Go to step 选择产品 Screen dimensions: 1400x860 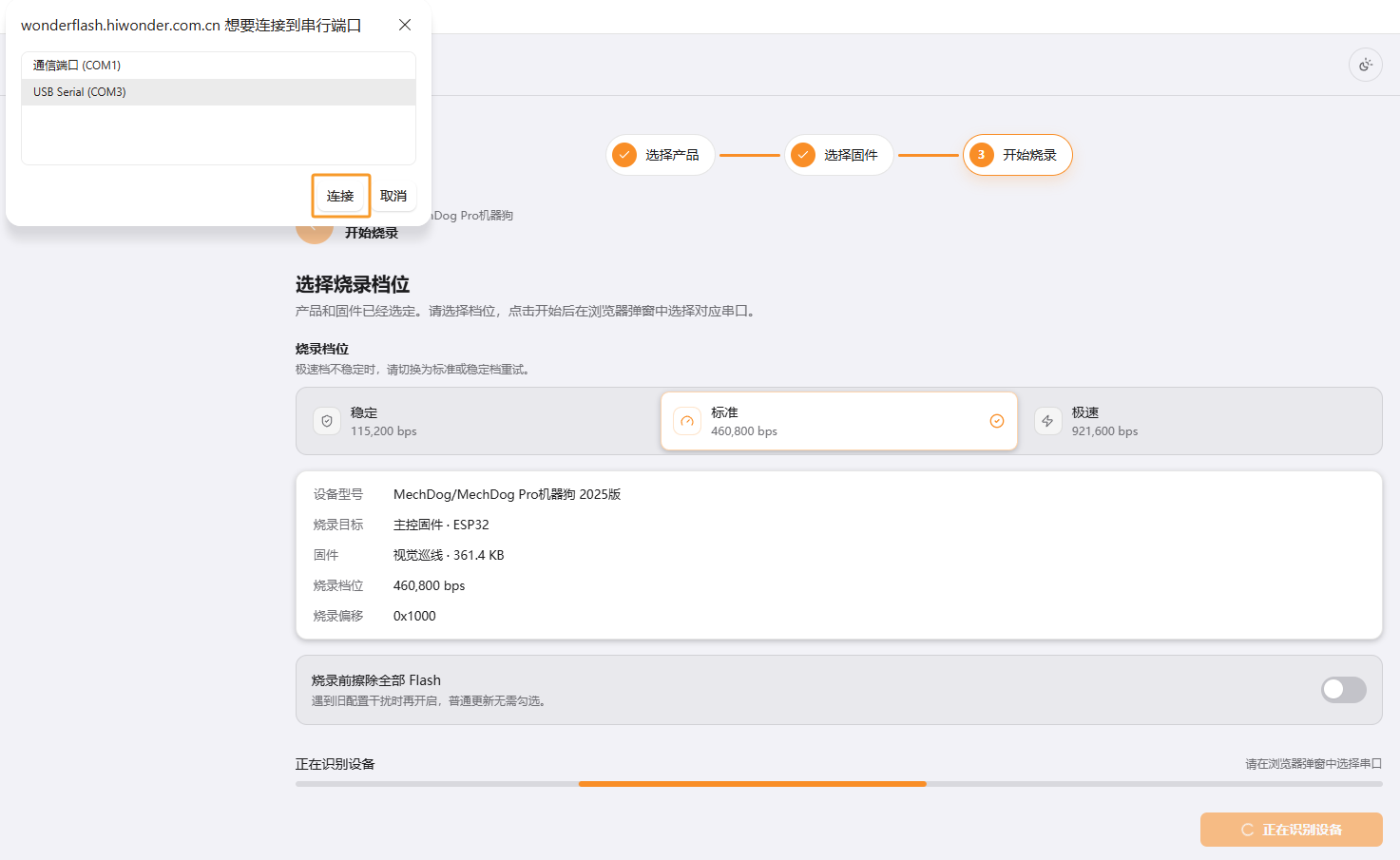(x=661, y=155)
